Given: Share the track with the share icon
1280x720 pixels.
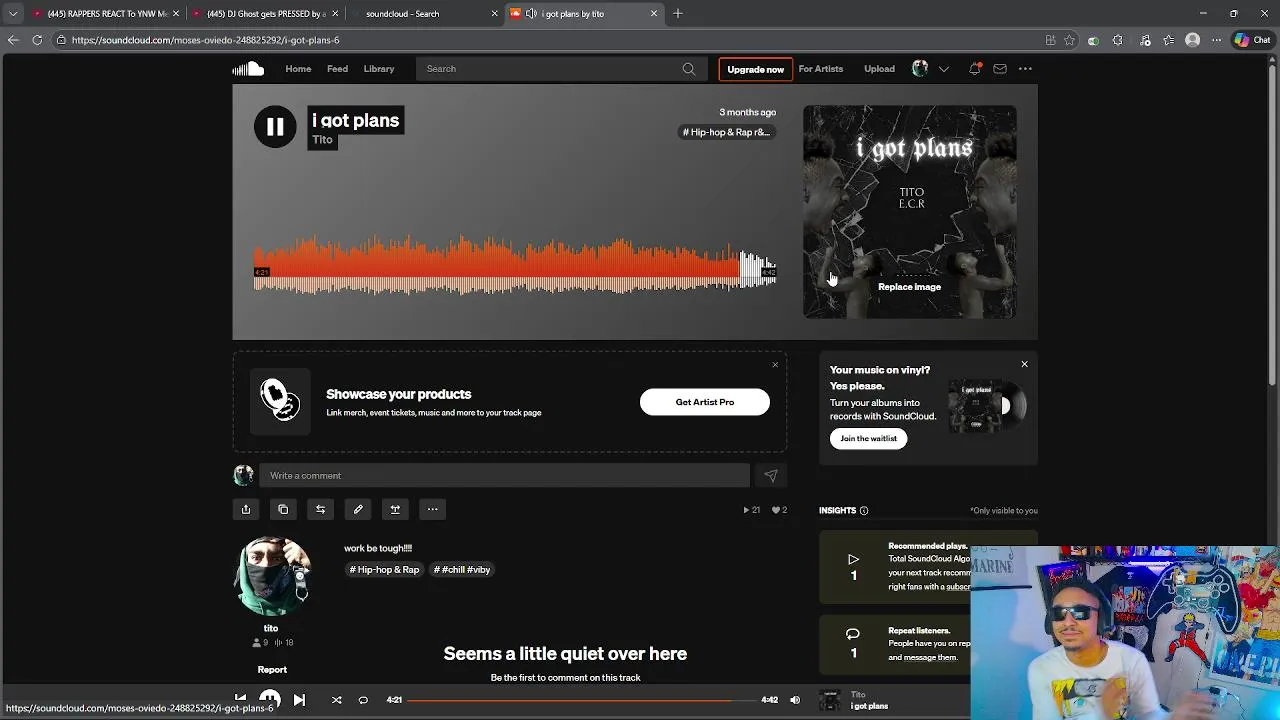Looking at the screenshot, I should pyautogui.click(x=245, y=509).
